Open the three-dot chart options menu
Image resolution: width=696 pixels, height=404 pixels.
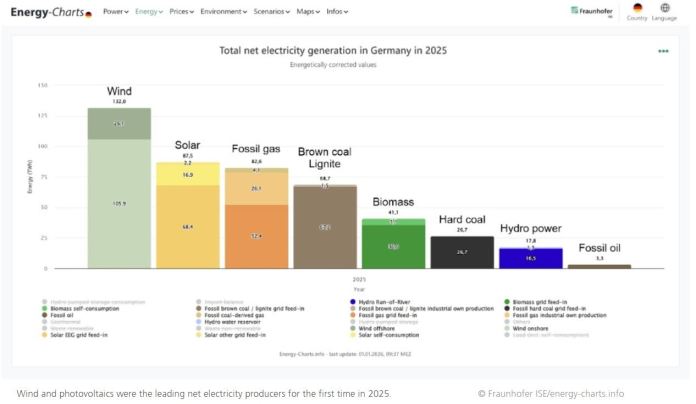pyautogui.click(x=663, y=51)
